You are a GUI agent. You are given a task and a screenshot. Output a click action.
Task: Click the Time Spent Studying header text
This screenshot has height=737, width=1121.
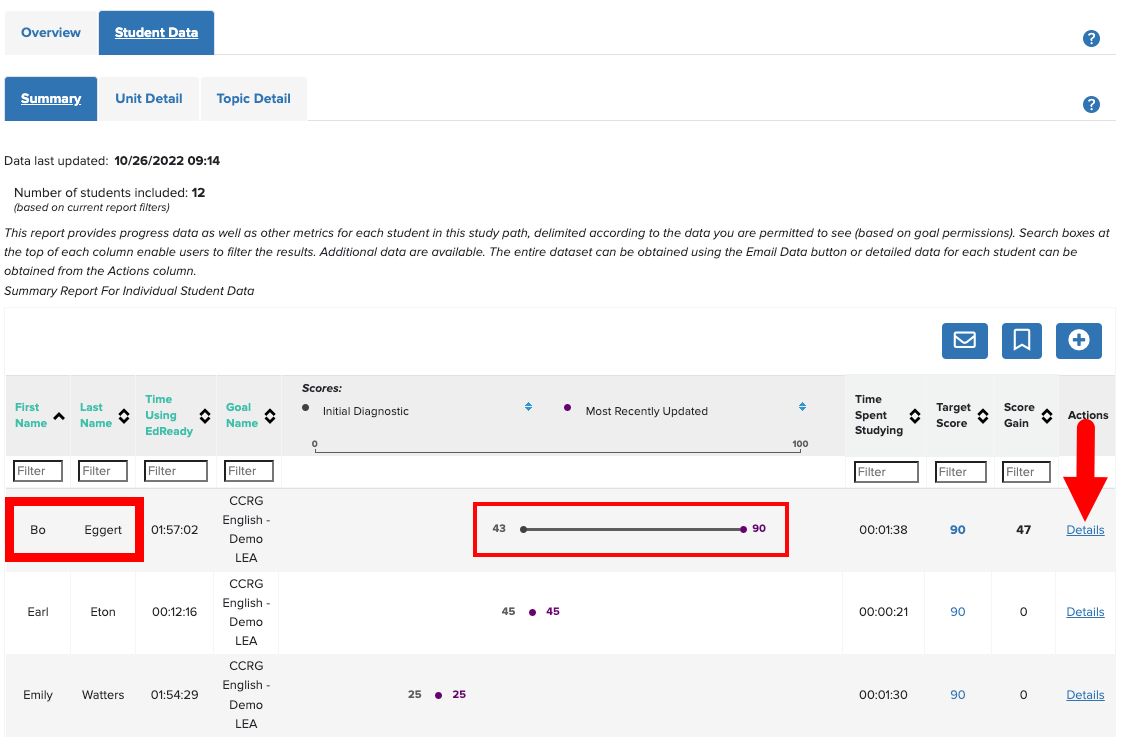879,415
